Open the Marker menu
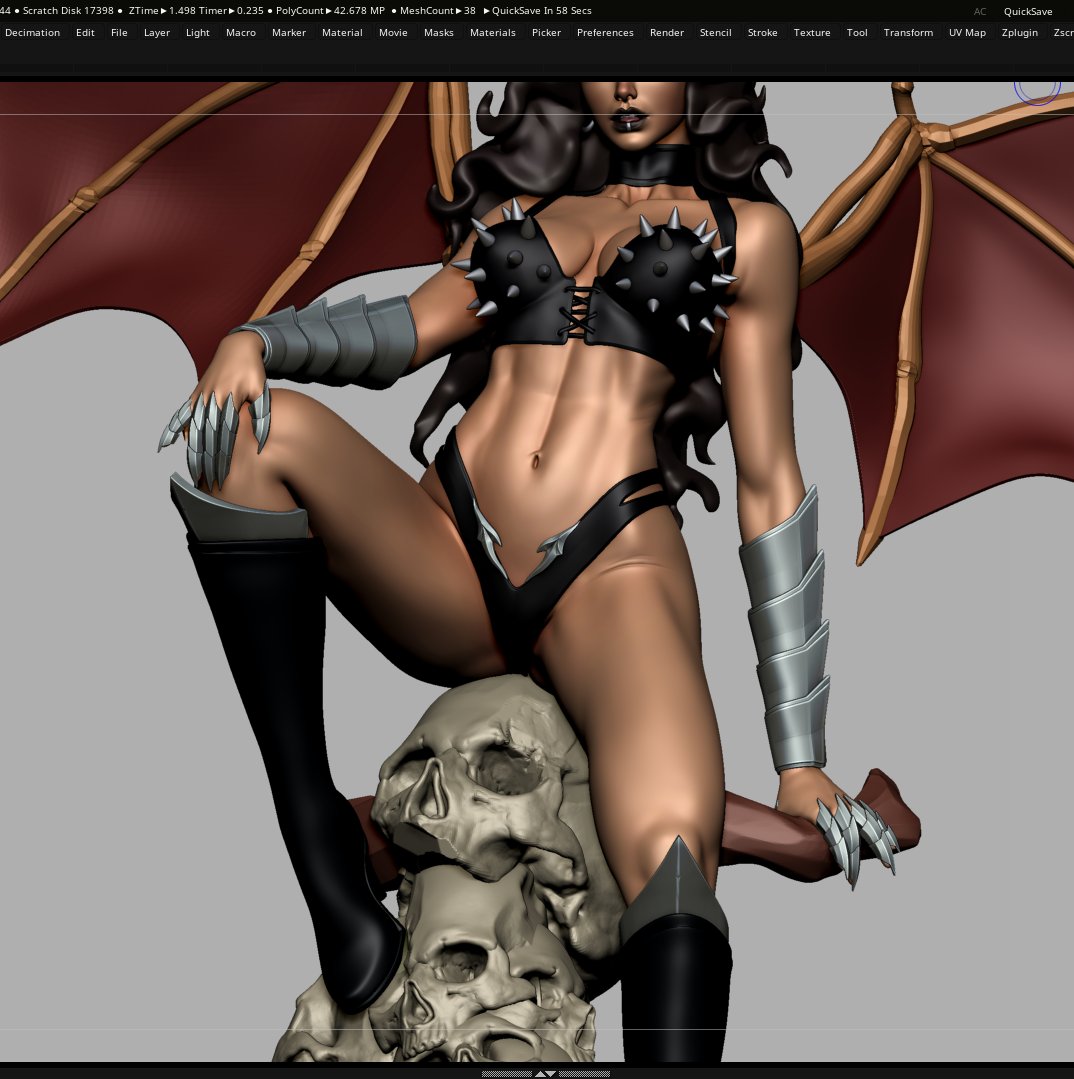This screenshot has width=1074, height=1079. click(x=289, y=32)
